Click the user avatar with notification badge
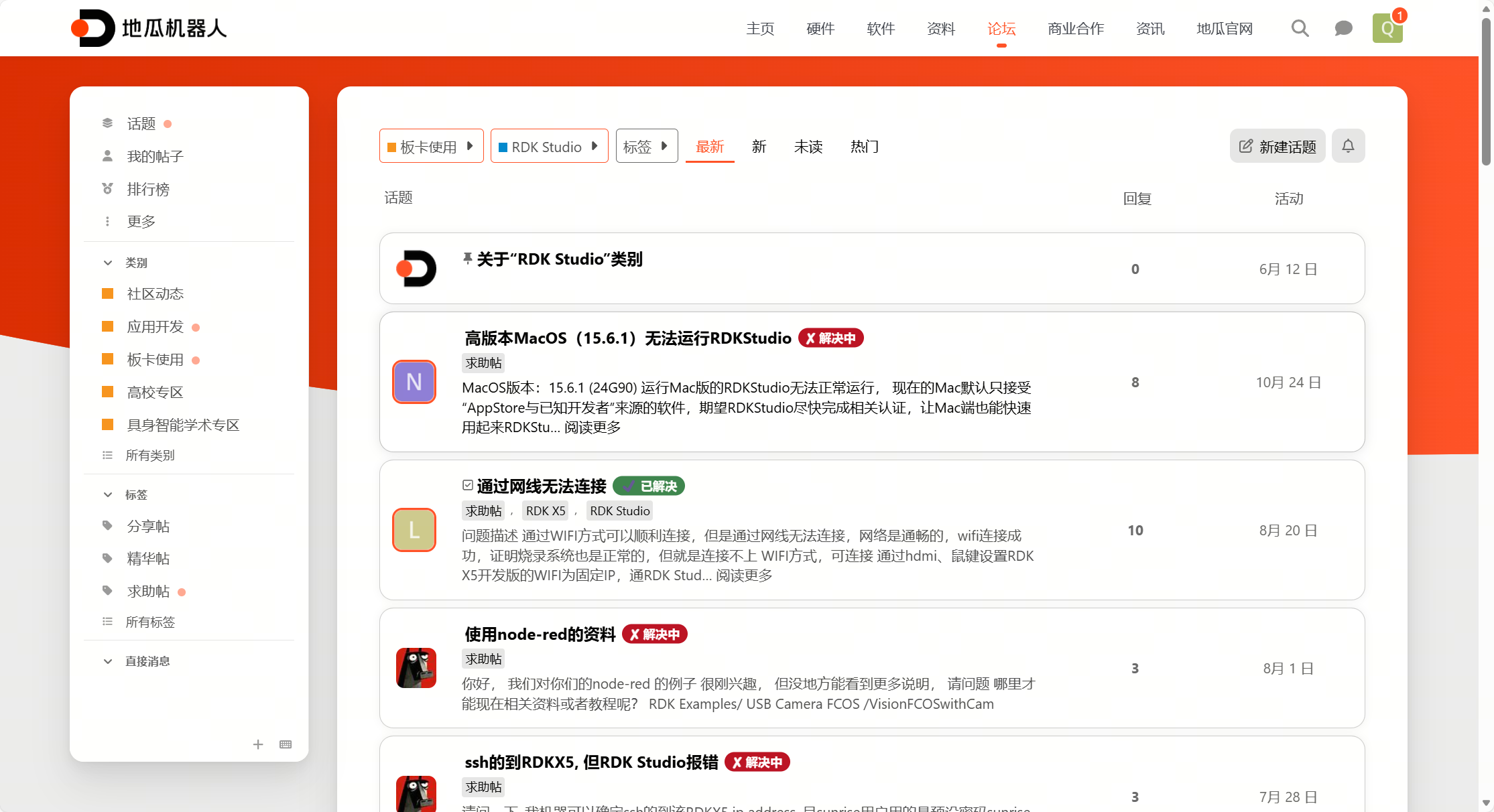Screen dimensions: 1494x812 click(1387, 28)
